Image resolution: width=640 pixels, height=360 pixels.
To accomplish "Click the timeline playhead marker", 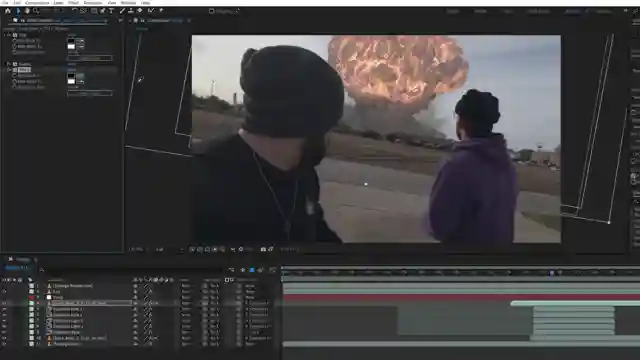I will (x=551, y=273).
